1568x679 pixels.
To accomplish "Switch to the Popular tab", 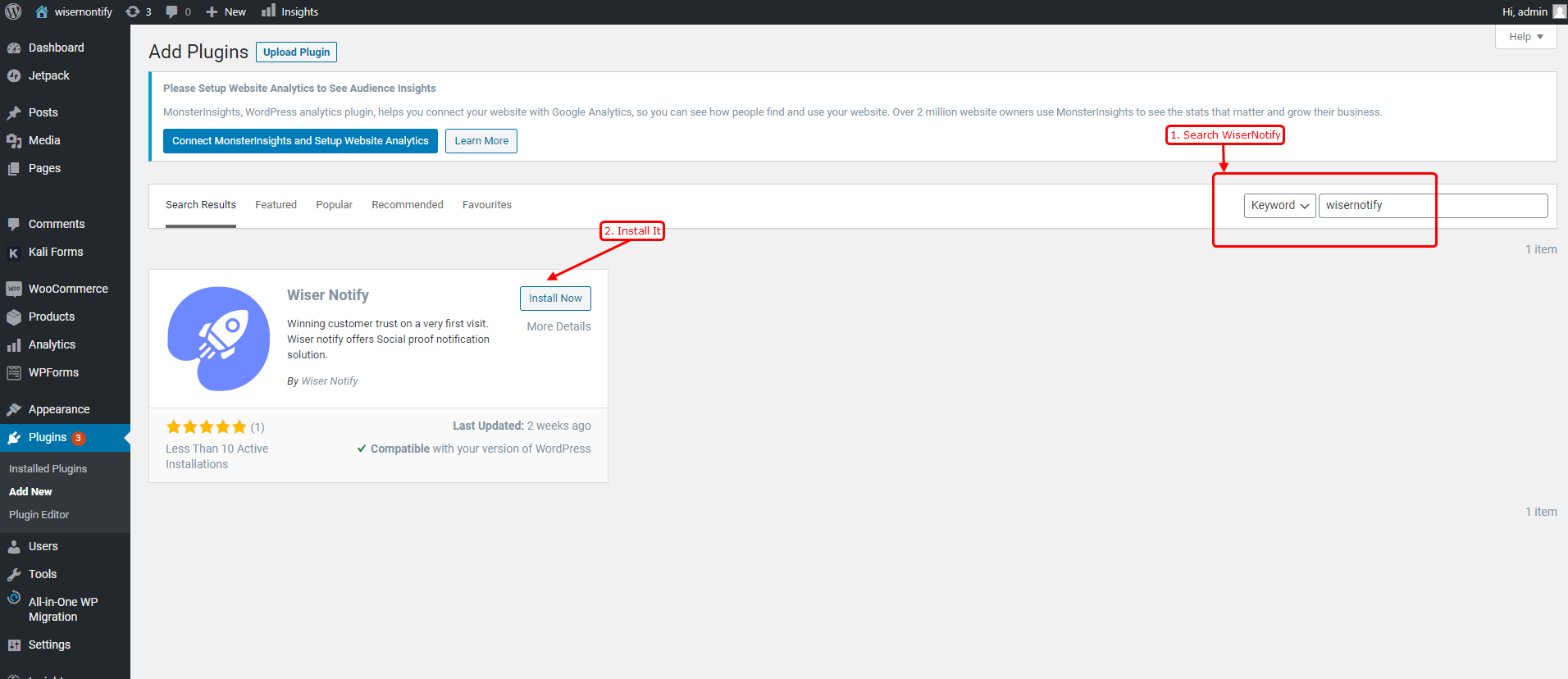I will tap(334, 205).
